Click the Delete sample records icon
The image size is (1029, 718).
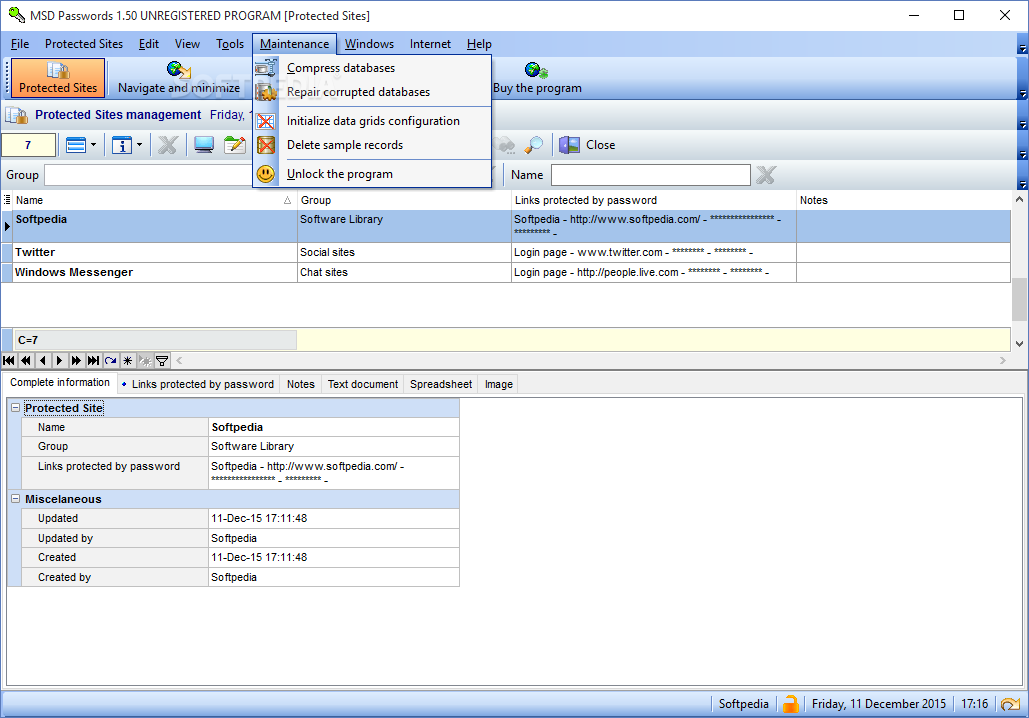[x=266, y=145]
